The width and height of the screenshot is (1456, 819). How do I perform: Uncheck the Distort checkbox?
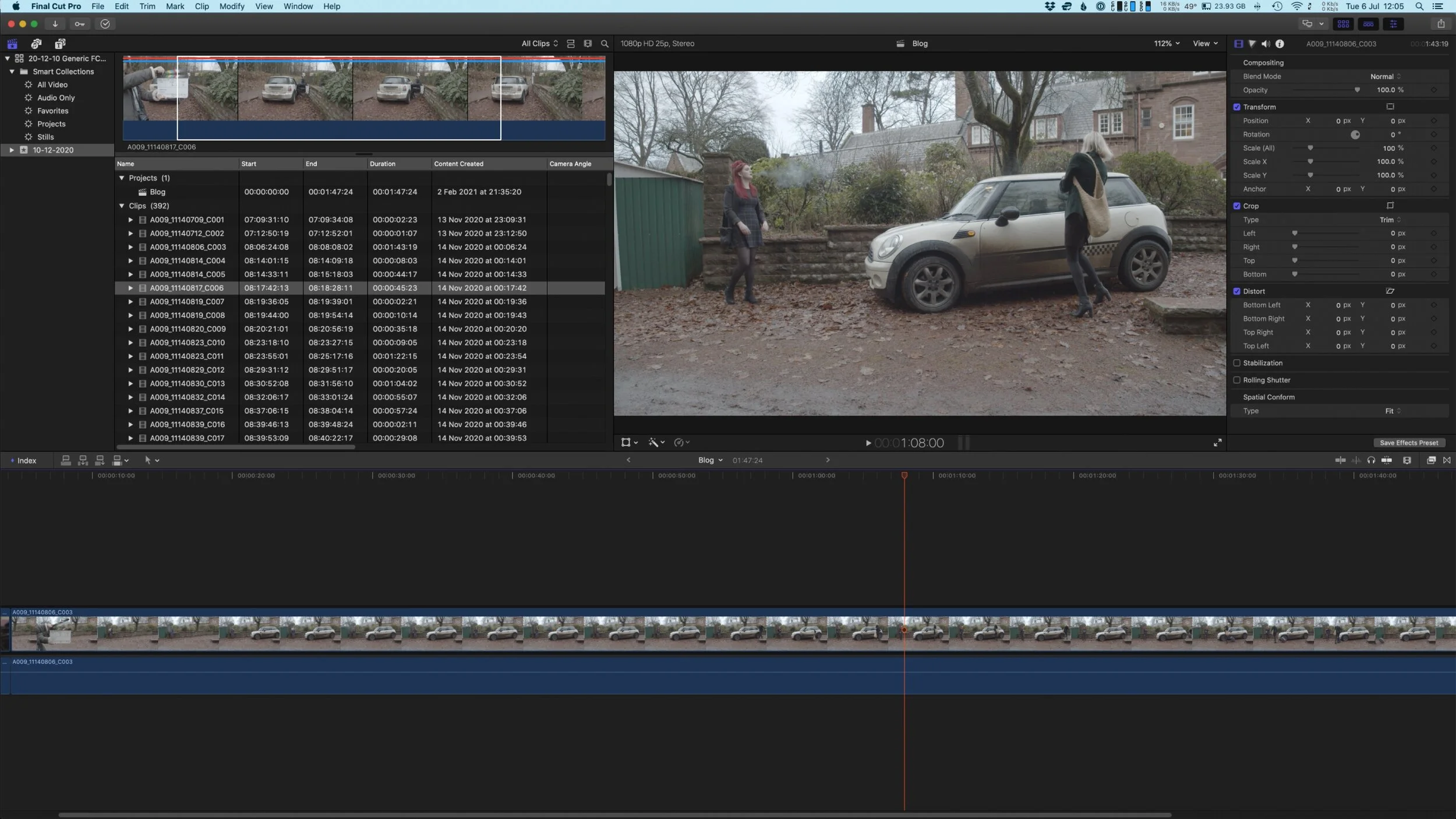coord(1236,291)
